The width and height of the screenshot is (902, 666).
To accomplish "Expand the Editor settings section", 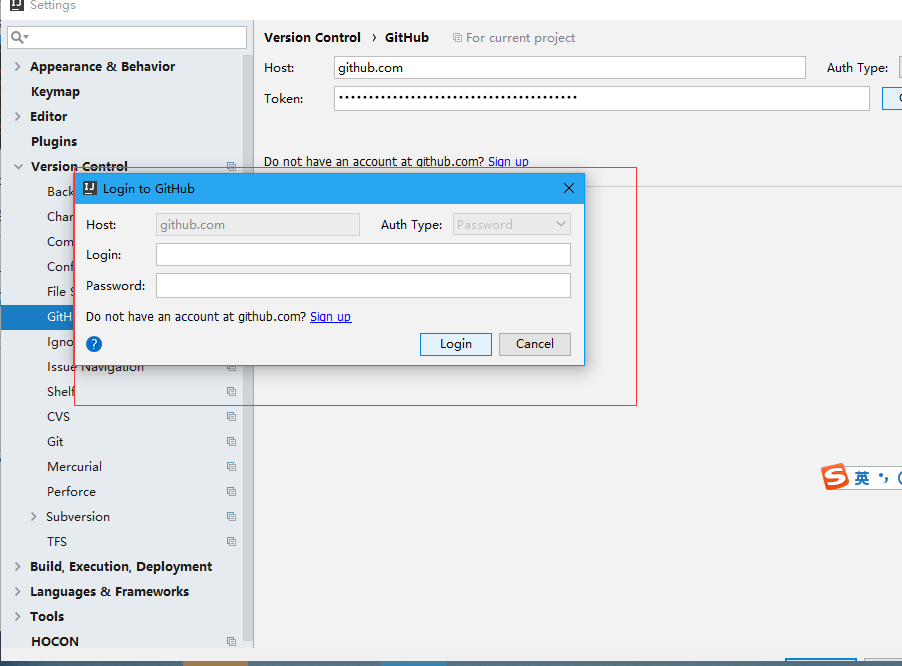I will [18, 117].
